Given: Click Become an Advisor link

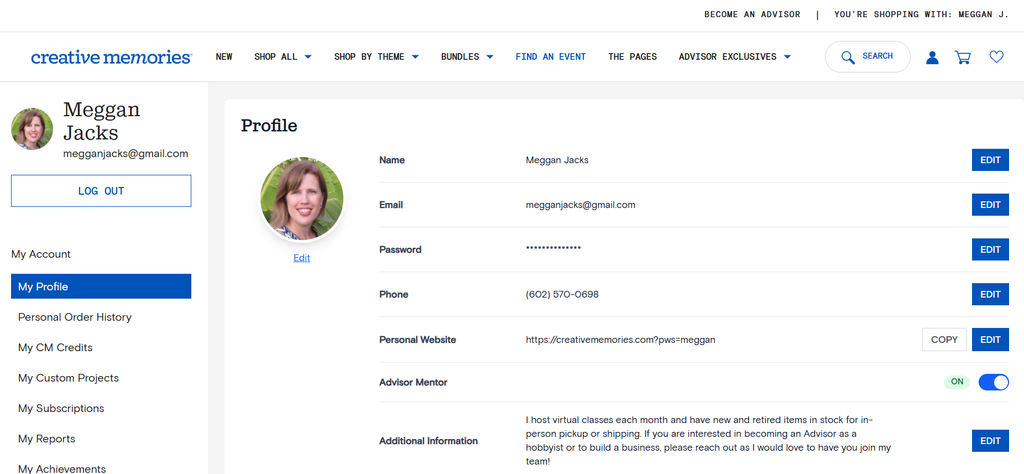Looking at the screenshot, I should click(x=752, y=14).
